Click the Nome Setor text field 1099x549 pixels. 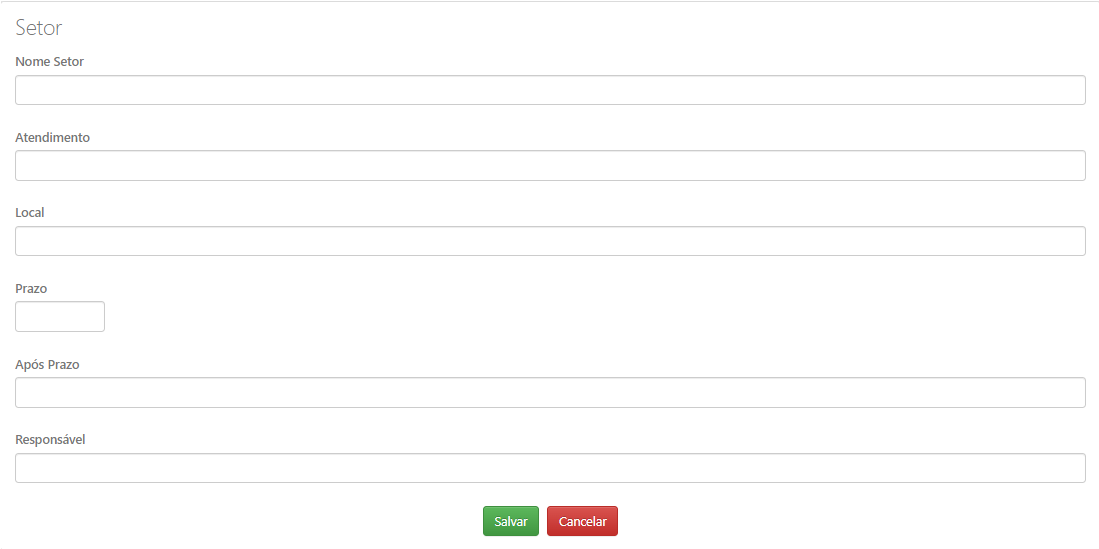click(x=550, y=90)
